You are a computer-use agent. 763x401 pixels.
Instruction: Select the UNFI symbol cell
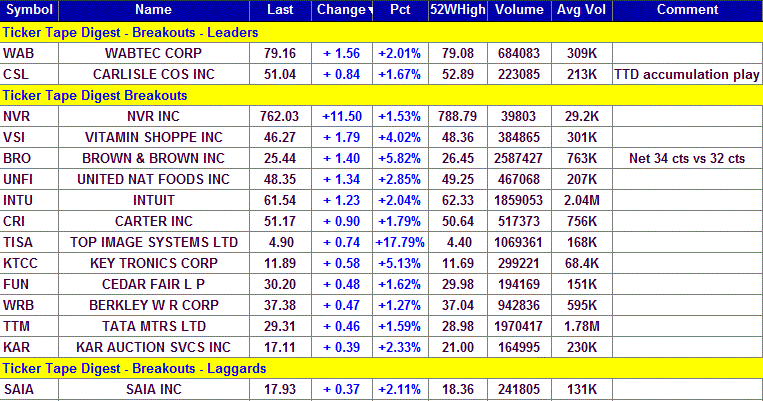coord(29,179)
